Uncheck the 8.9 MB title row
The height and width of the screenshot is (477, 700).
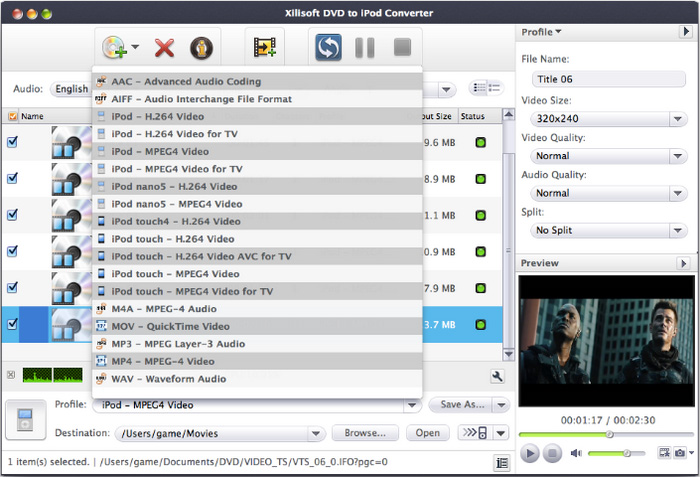[x=12, y=178]
